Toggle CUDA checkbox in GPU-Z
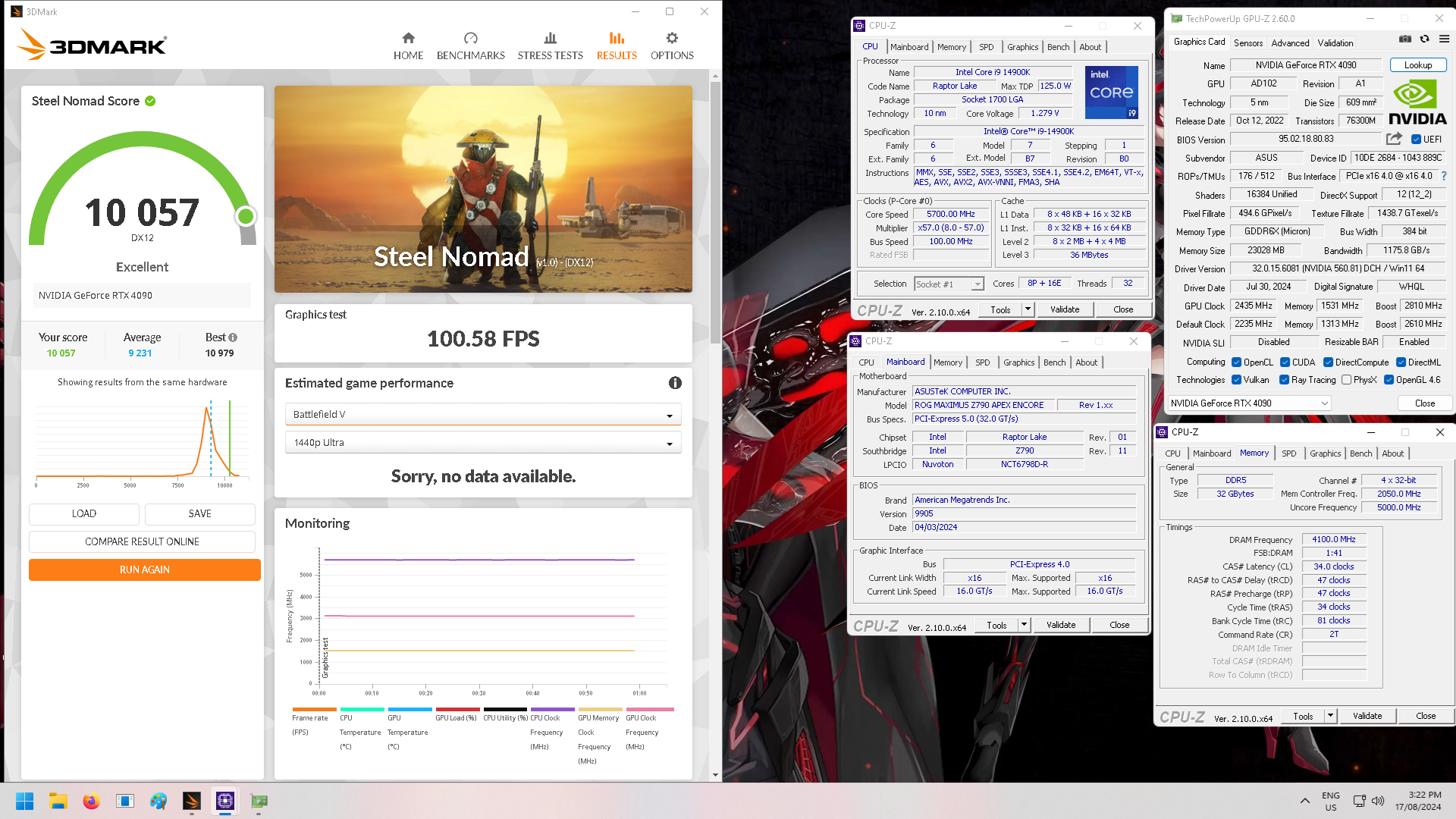Image resolution: width=1456 pixels, height=819 pixels. 1285,362
